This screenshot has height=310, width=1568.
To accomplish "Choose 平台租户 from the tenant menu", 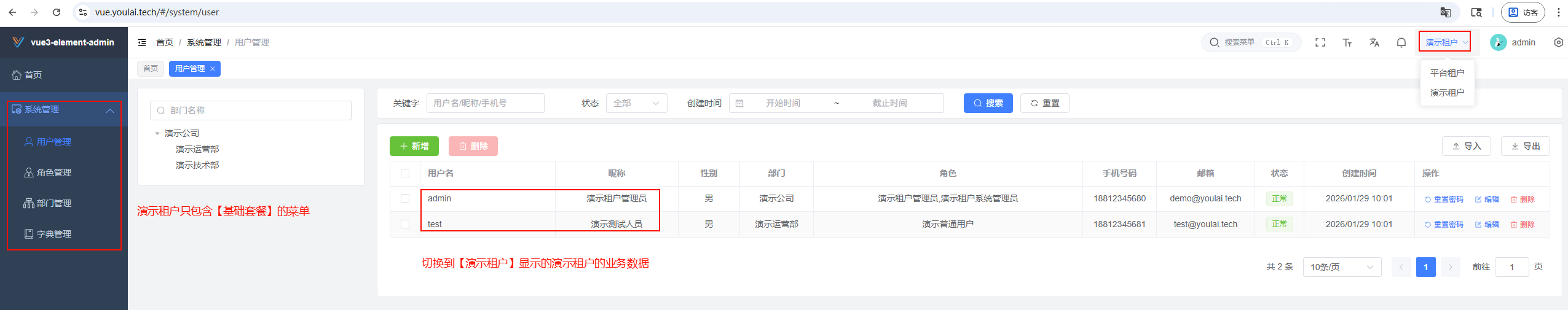I will (1447, 73).
